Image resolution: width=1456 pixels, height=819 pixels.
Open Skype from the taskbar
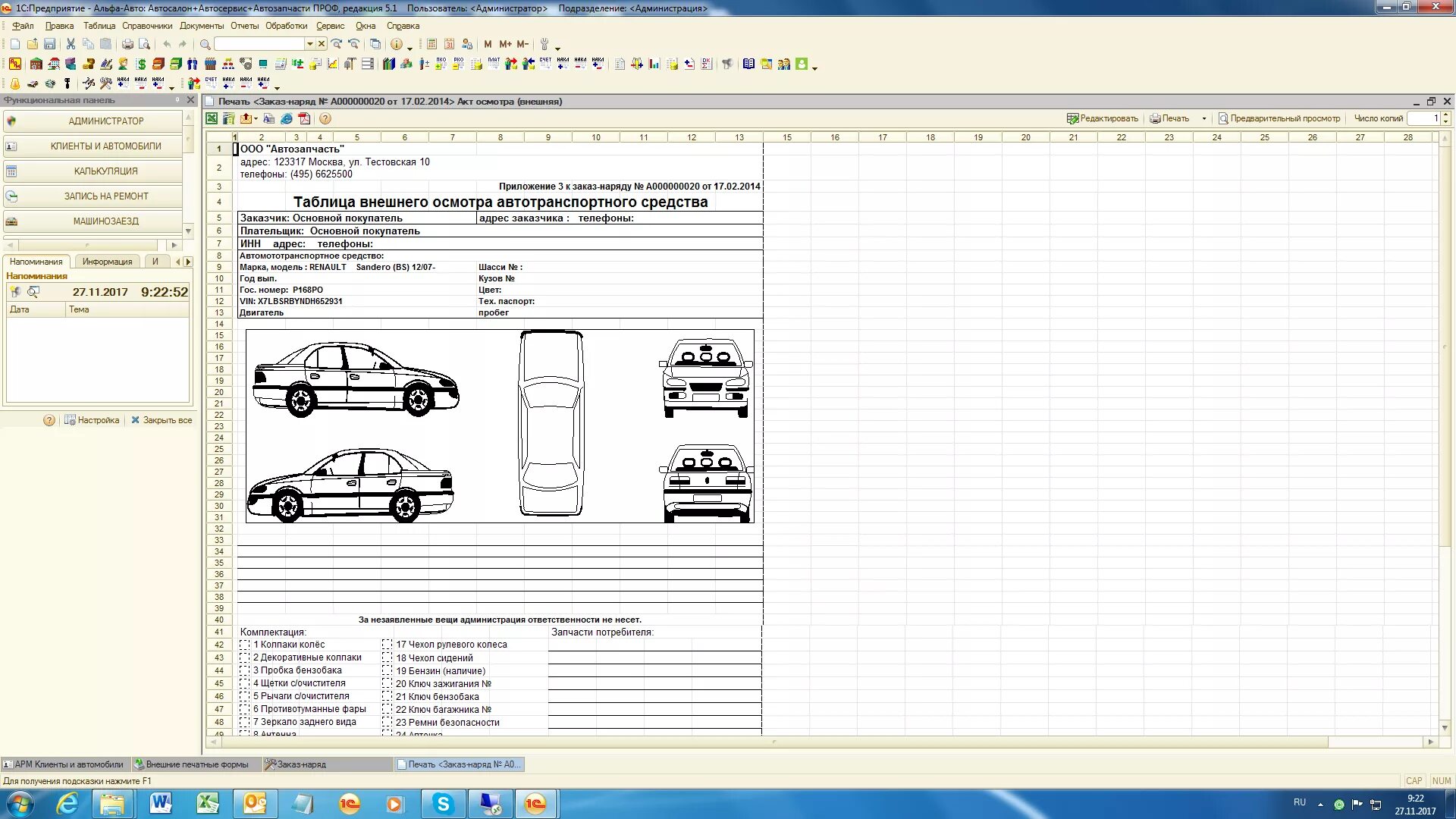(443, 804)
